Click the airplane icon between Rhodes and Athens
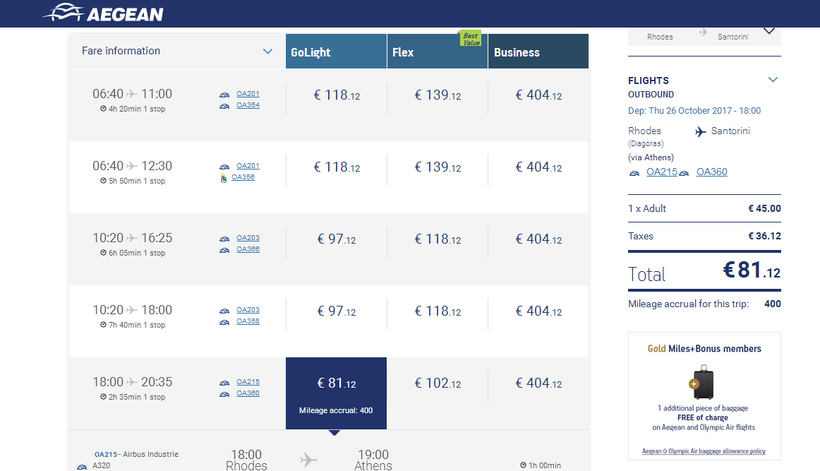The image size is (820, 471). click(x=309, y=459)
